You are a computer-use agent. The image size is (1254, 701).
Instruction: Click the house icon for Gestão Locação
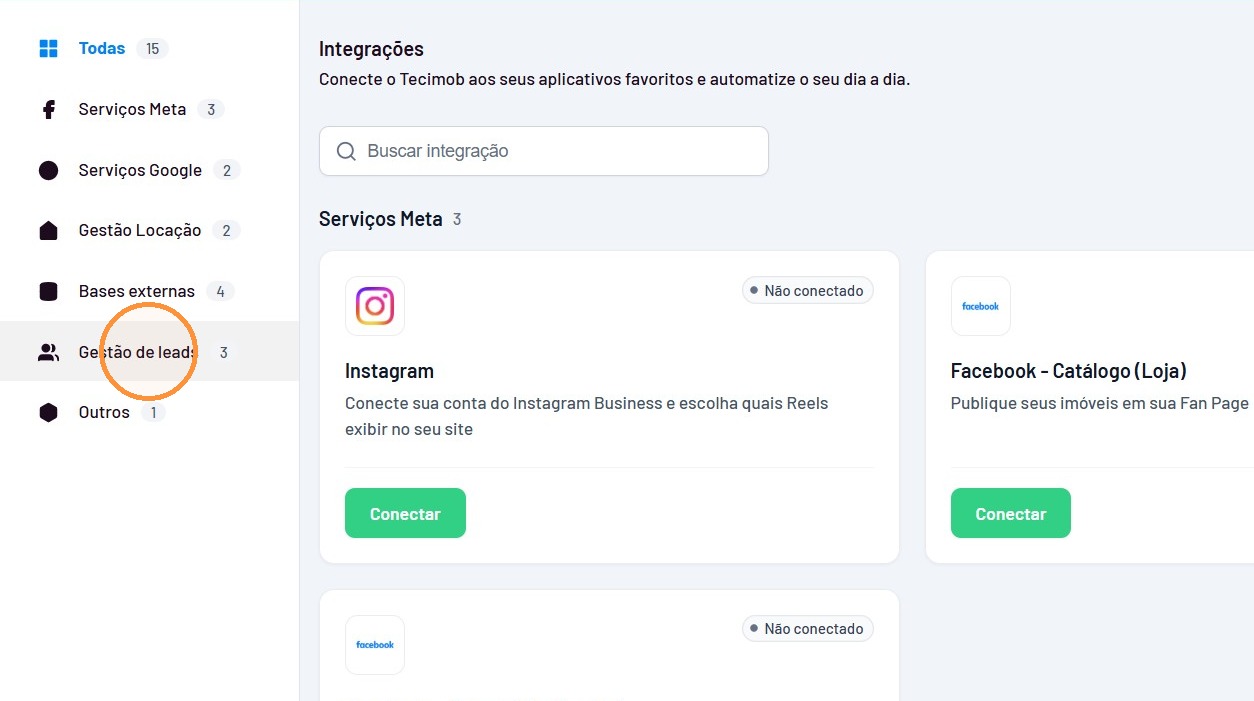pos(48,231)
